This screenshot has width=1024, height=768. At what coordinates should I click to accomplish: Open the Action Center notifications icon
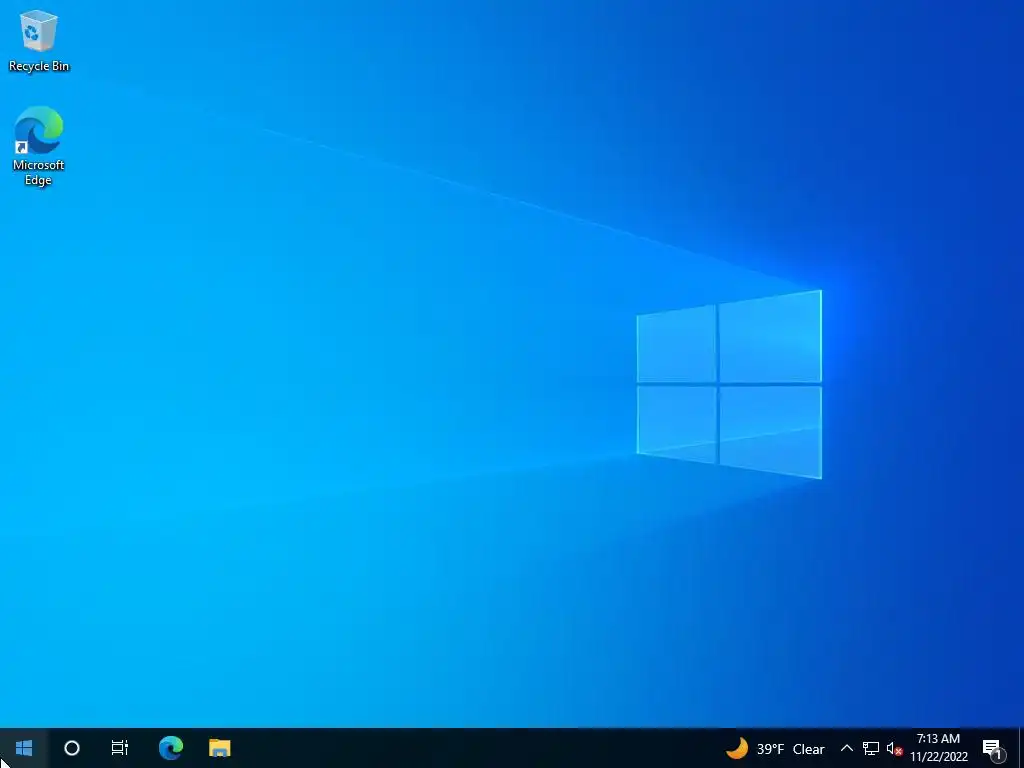pos(993,749)
